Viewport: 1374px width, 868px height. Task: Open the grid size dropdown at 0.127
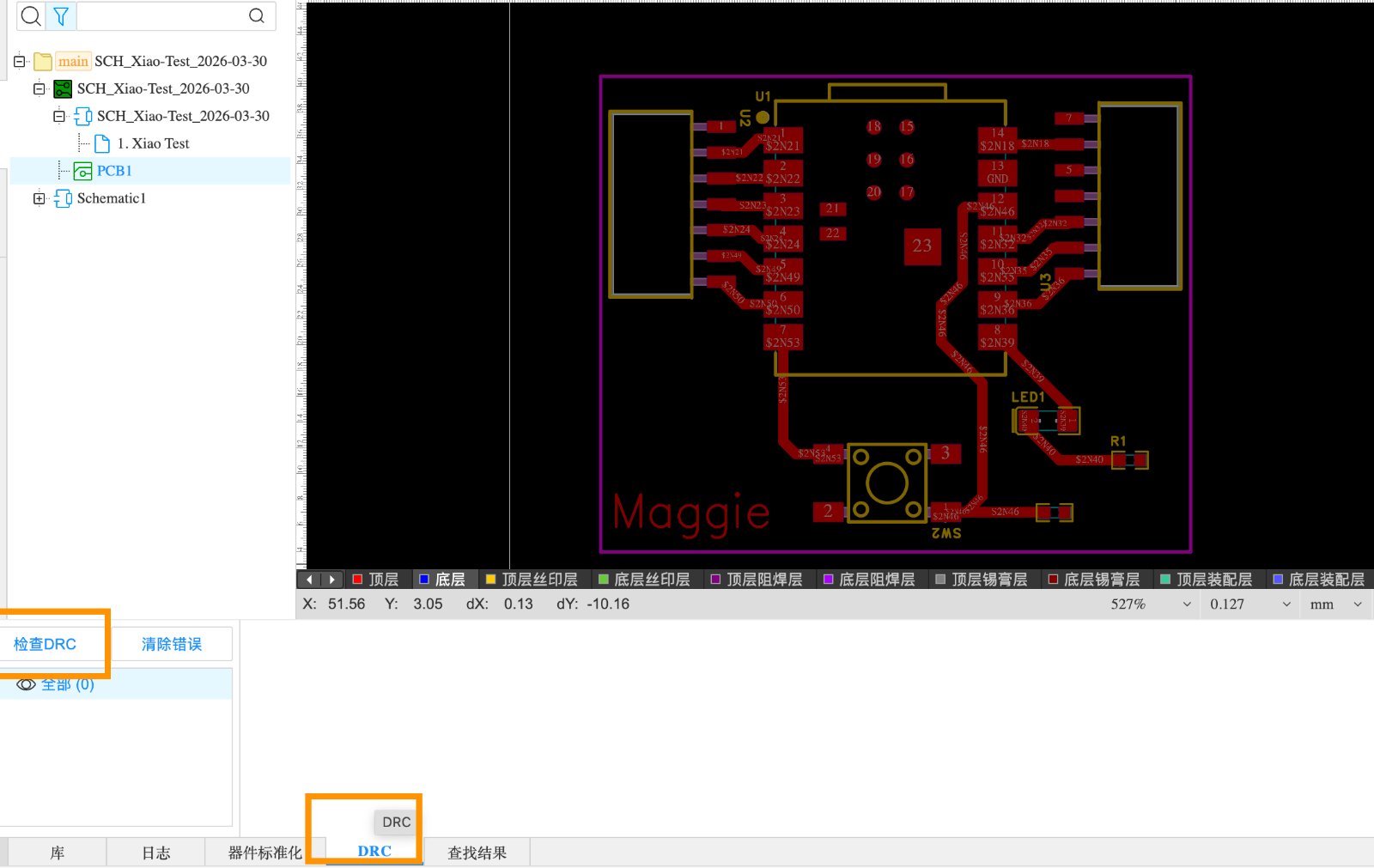pos(1286,604)
